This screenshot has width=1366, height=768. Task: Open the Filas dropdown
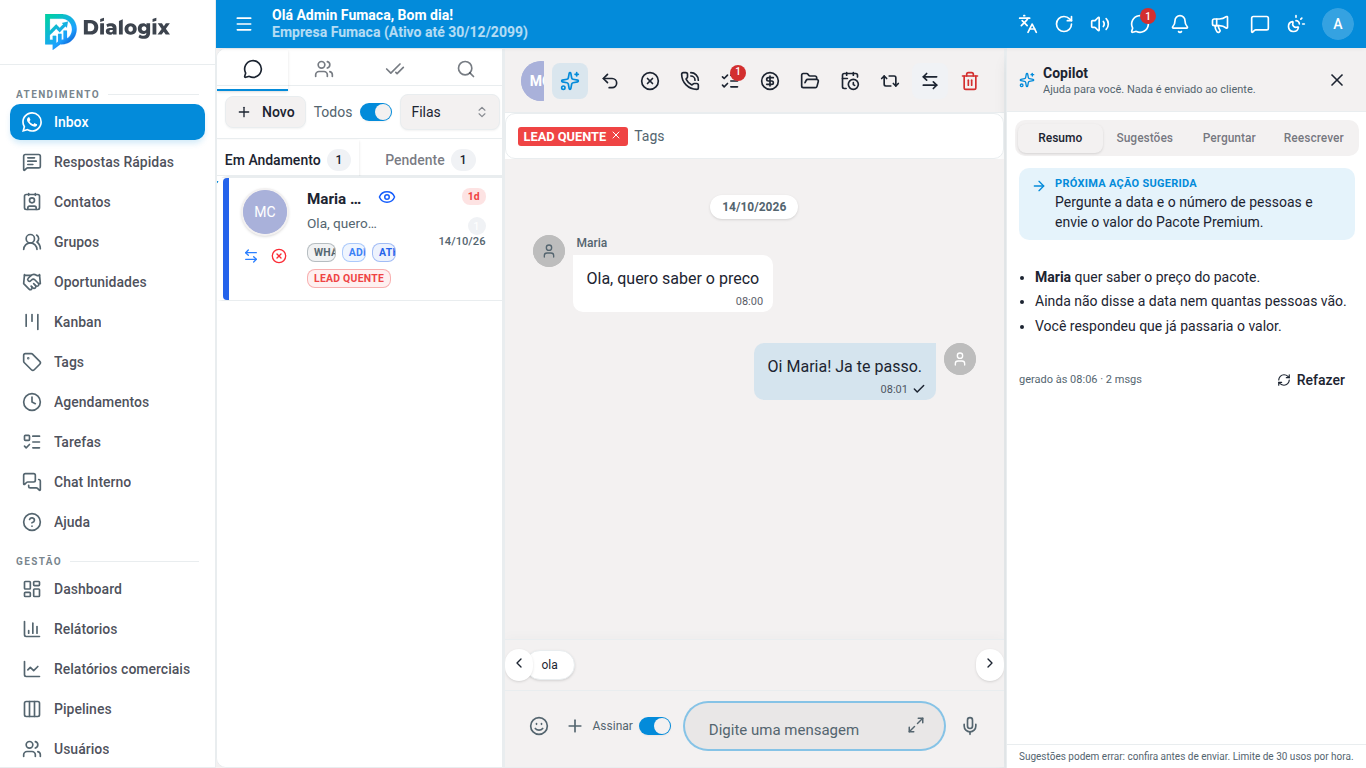pyautogui.click(x=449, y=112)
